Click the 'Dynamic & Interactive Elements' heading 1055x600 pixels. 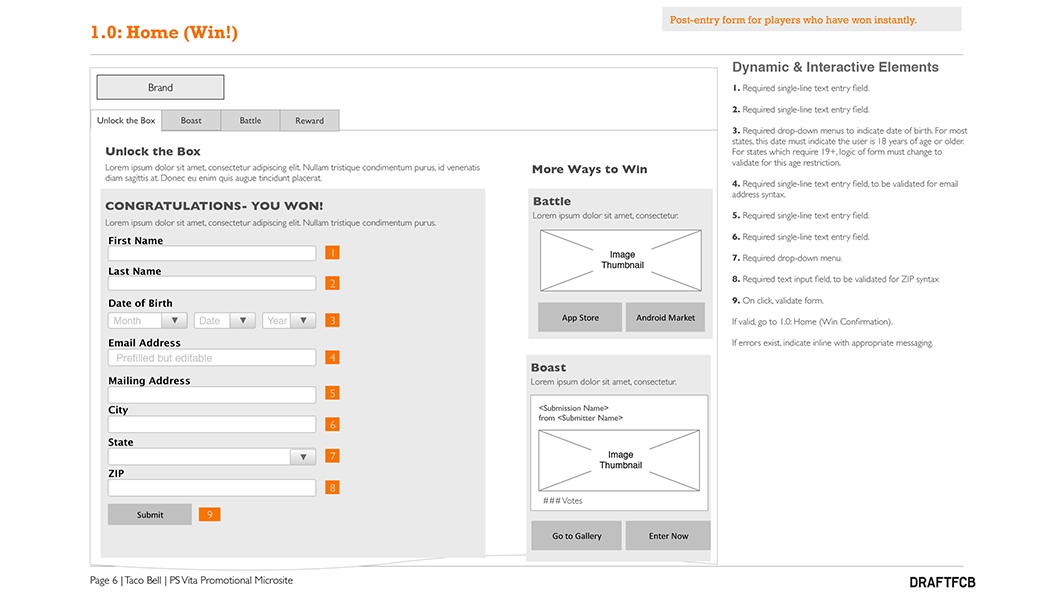(835, 67)
